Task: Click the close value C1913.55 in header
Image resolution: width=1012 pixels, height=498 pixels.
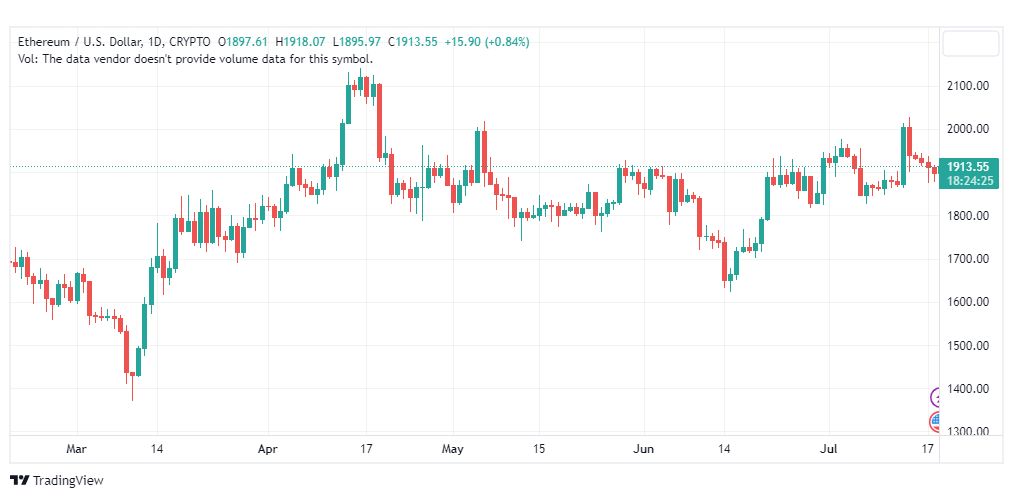Action: pyautogui.click(x=412, y=42)
